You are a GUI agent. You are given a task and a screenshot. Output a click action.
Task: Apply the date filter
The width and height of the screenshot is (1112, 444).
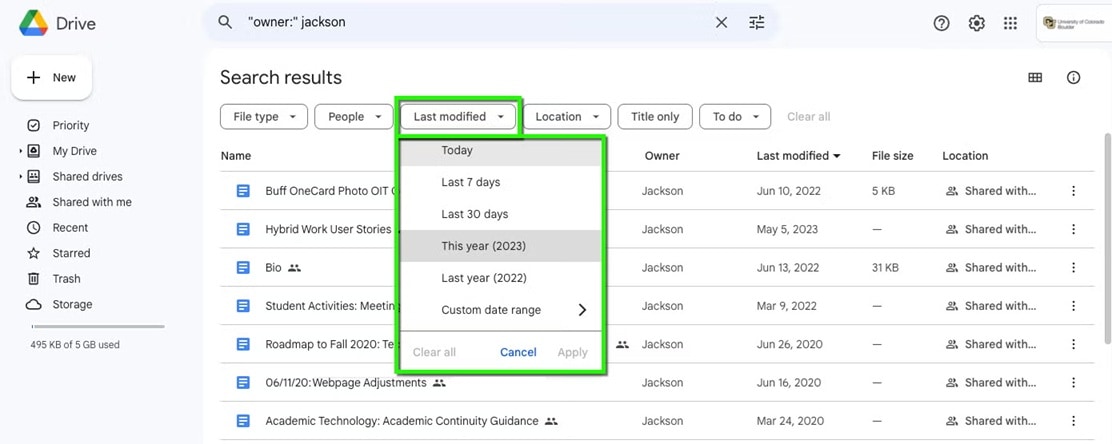click(x=572, y=353)
